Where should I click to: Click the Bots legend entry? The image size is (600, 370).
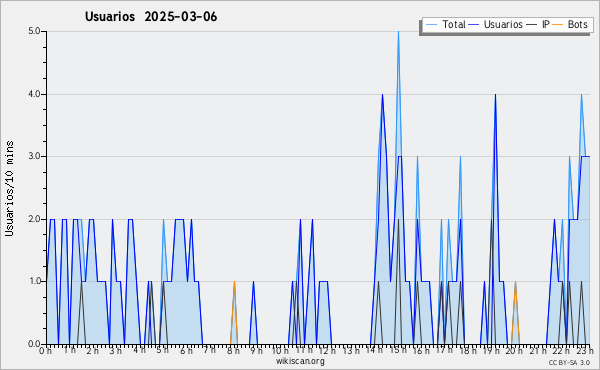(x=570, y=25)
